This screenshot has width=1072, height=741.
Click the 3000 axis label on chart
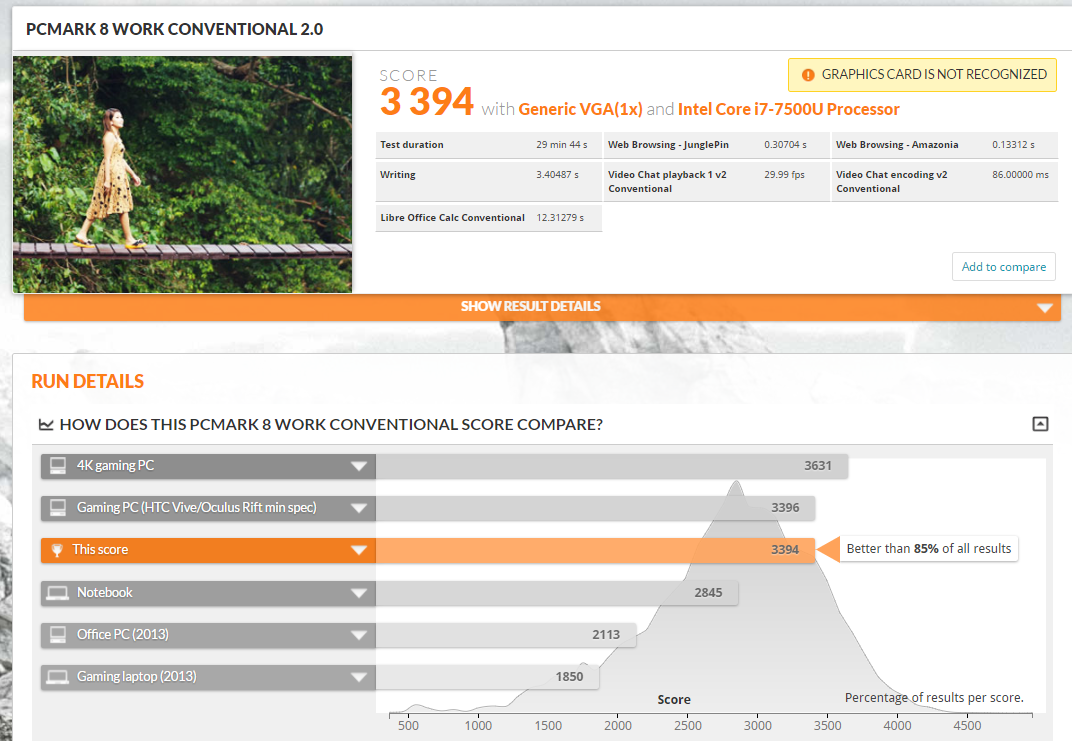click(x=758, y=726)
